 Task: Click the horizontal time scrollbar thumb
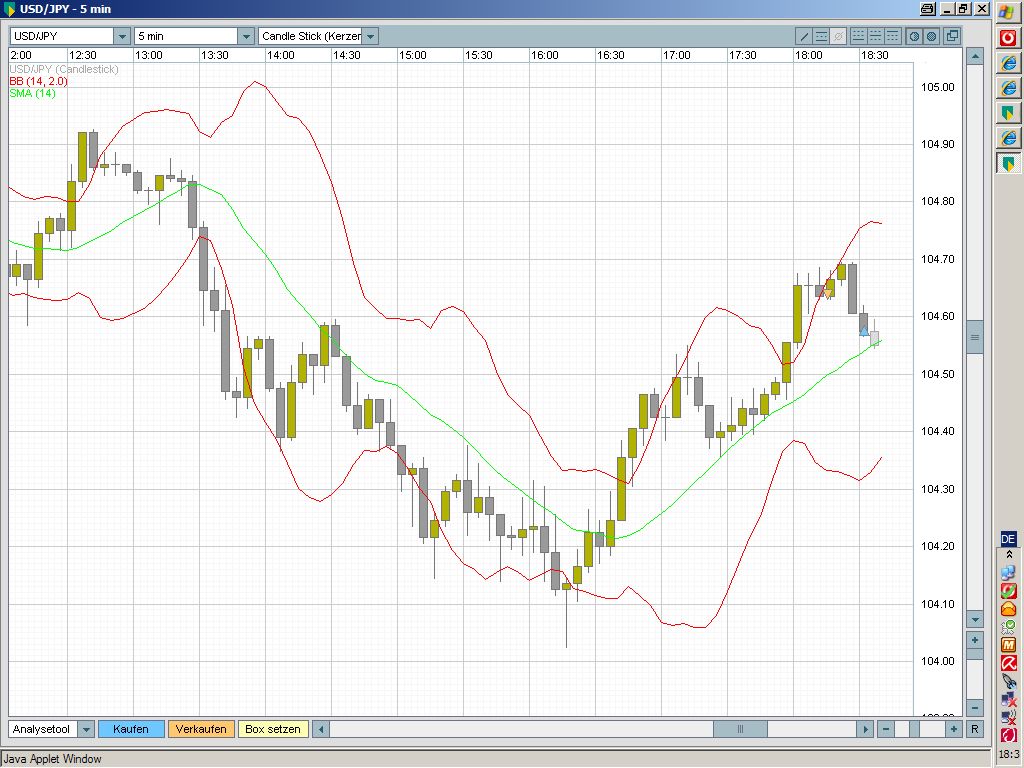739,729
